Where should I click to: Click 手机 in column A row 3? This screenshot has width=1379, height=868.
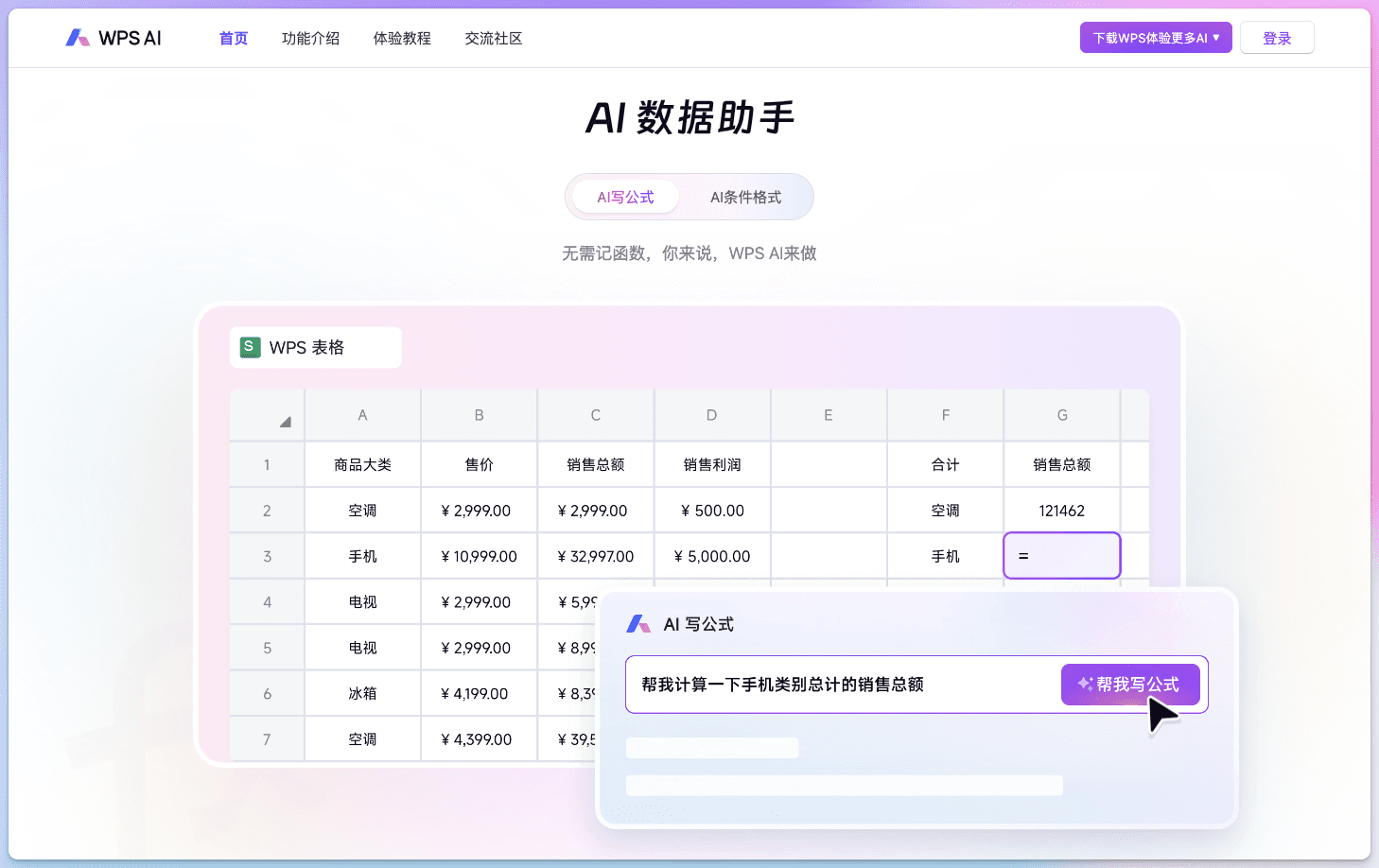tap(362, 556)
